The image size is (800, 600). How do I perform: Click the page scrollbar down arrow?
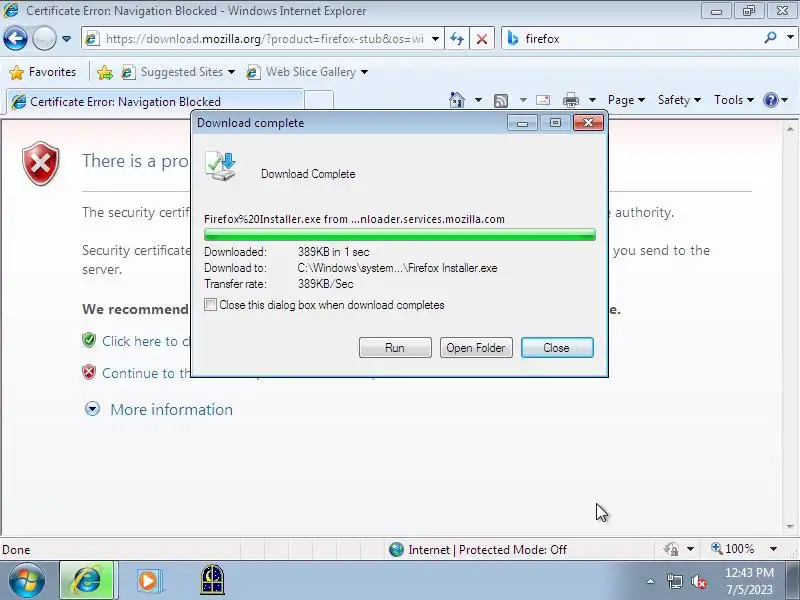point(790,527)
